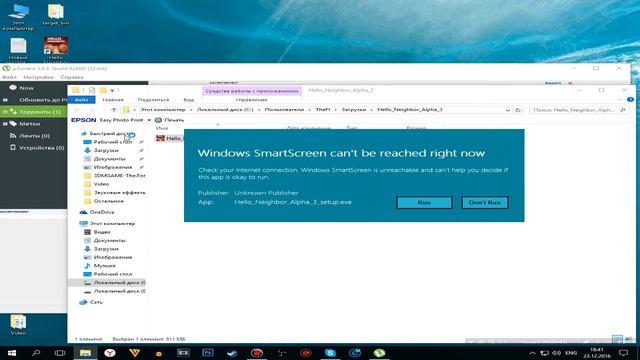The width and height of the screenshot is (640, 360).
Task: Switch to details view icon in Explorer status bar
Action: point(617,339)
